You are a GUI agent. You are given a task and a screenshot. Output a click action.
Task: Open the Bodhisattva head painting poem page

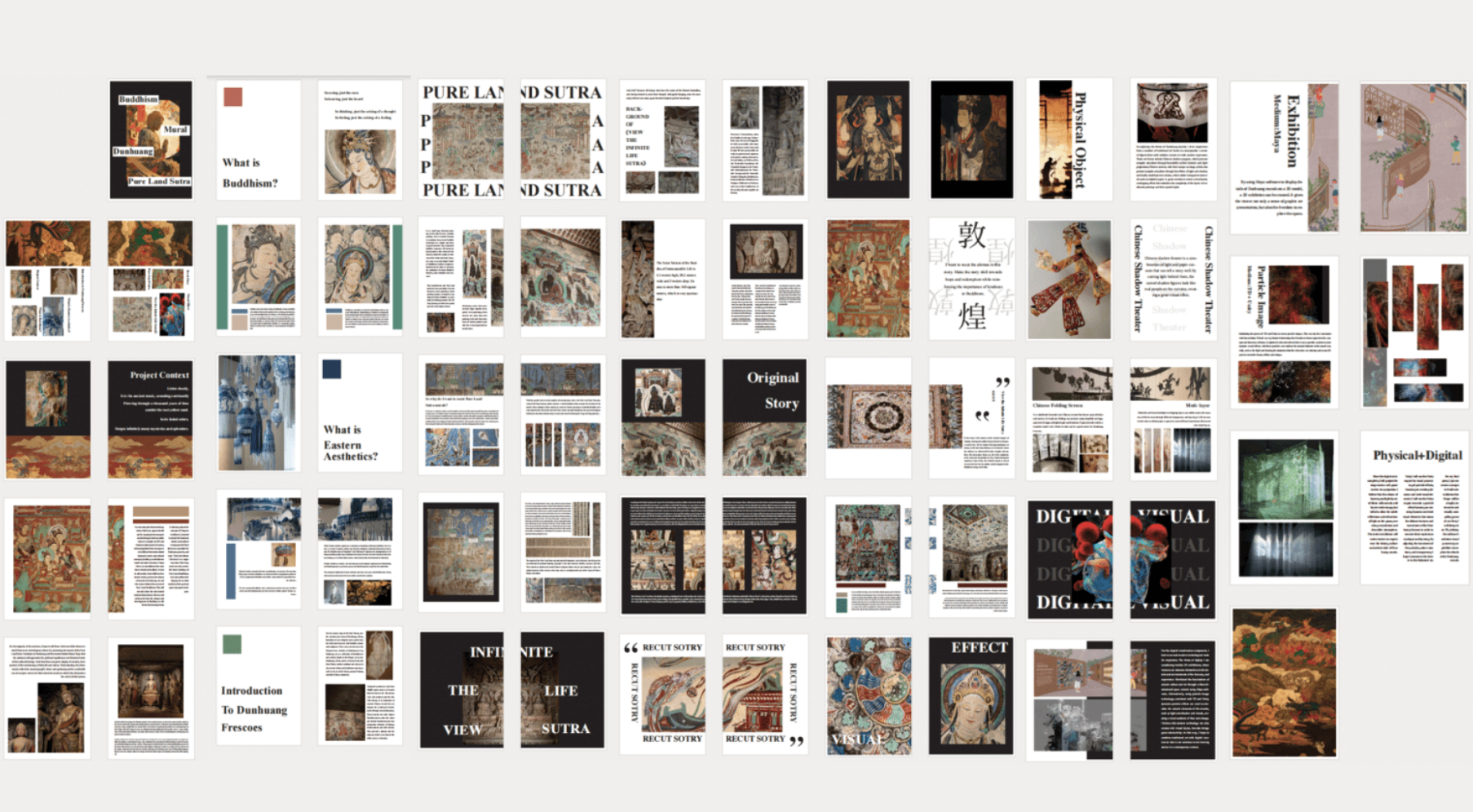click(360, 139)
